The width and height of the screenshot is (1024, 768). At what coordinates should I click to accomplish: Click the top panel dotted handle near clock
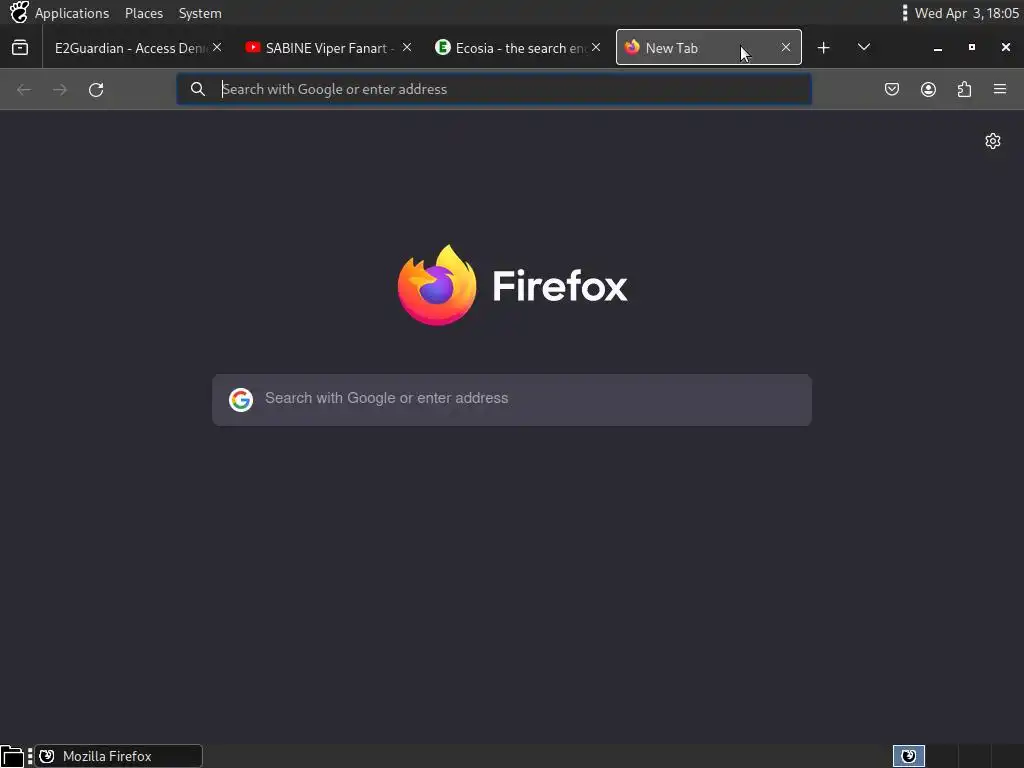[904, 13]
